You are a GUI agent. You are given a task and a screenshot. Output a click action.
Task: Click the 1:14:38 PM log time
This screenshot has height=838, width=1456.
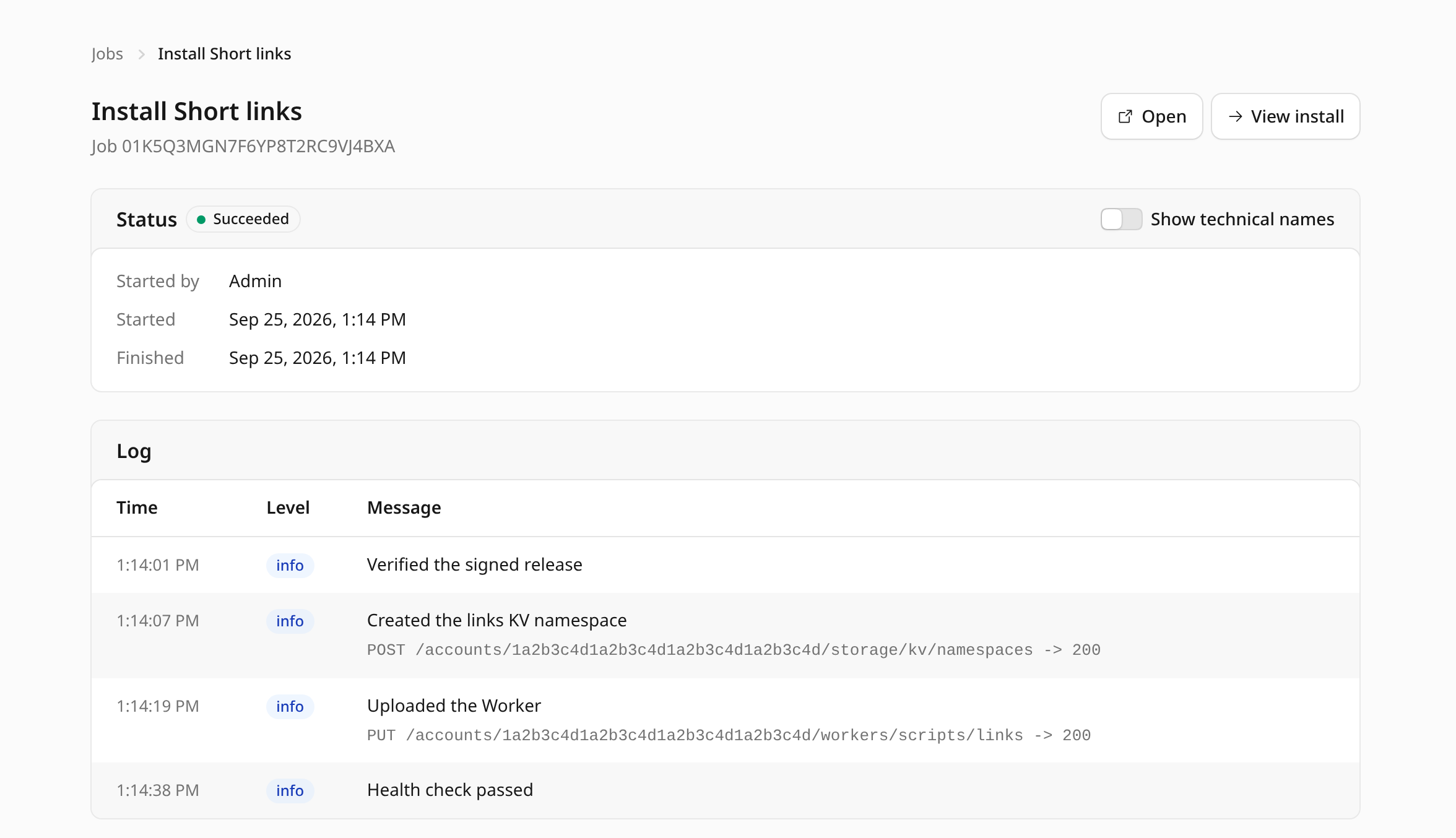tap(158, 790)
